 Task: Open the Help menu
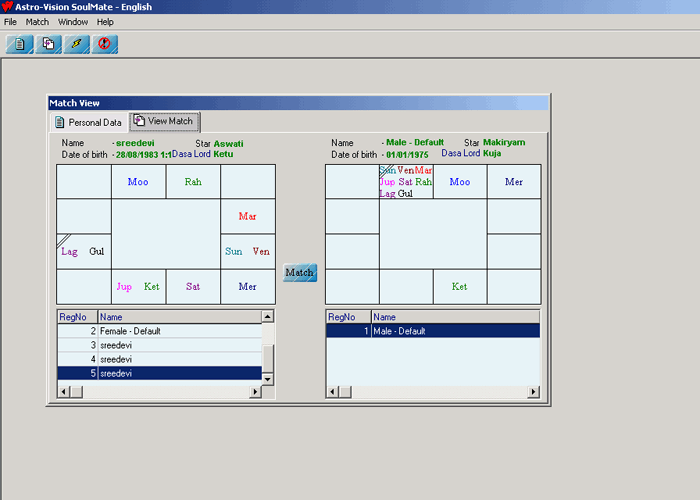(105, 22)
